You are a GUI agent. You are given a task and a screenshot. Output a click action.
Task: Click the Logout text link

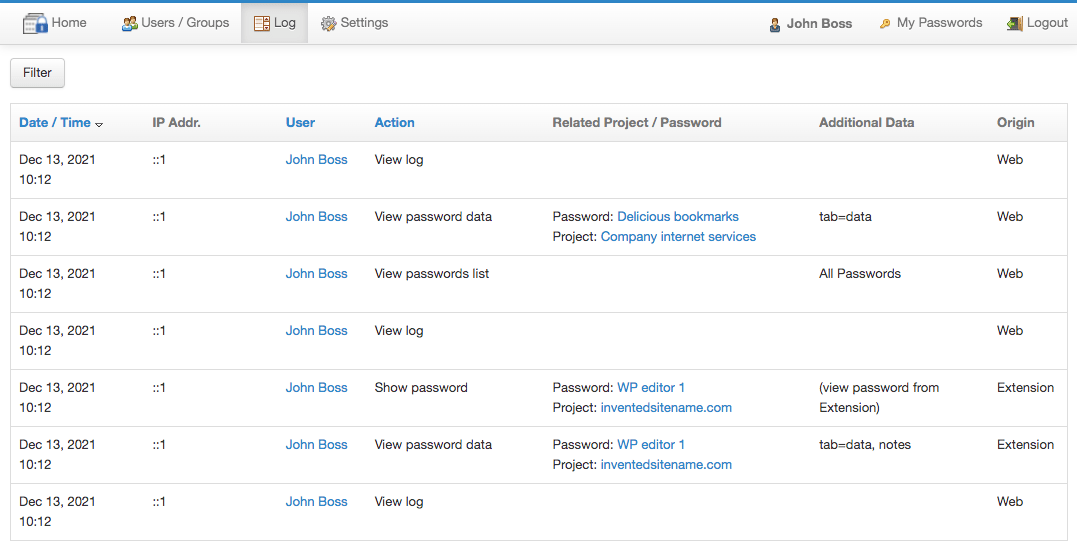(x=1047, y=23)
